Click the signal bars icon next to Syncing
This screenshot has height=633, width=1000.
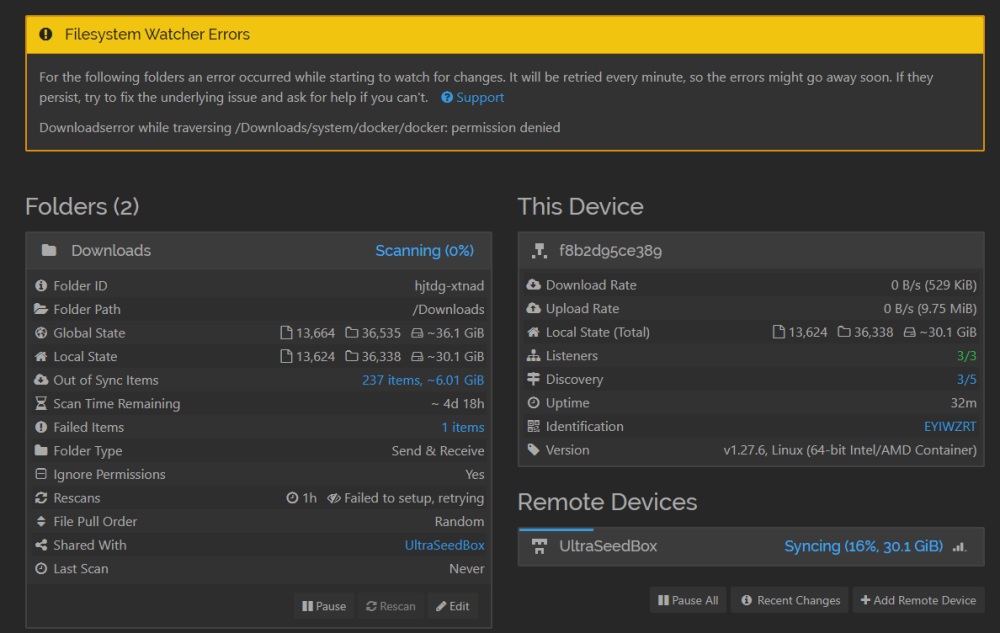point(959,547)
